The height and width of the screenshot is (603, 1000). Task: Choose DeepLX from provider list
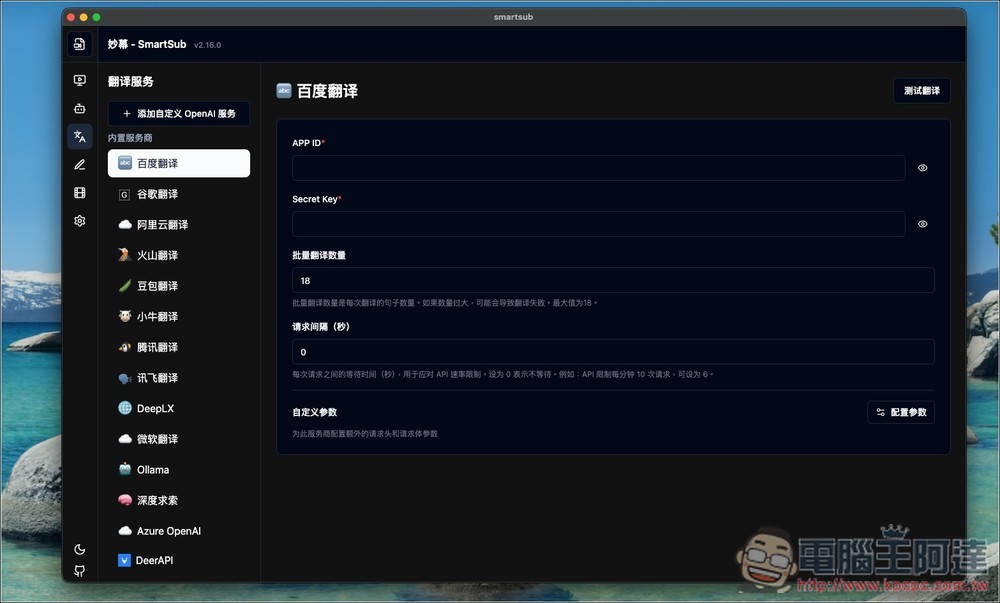pyautogui.click(x=179, y=409)
